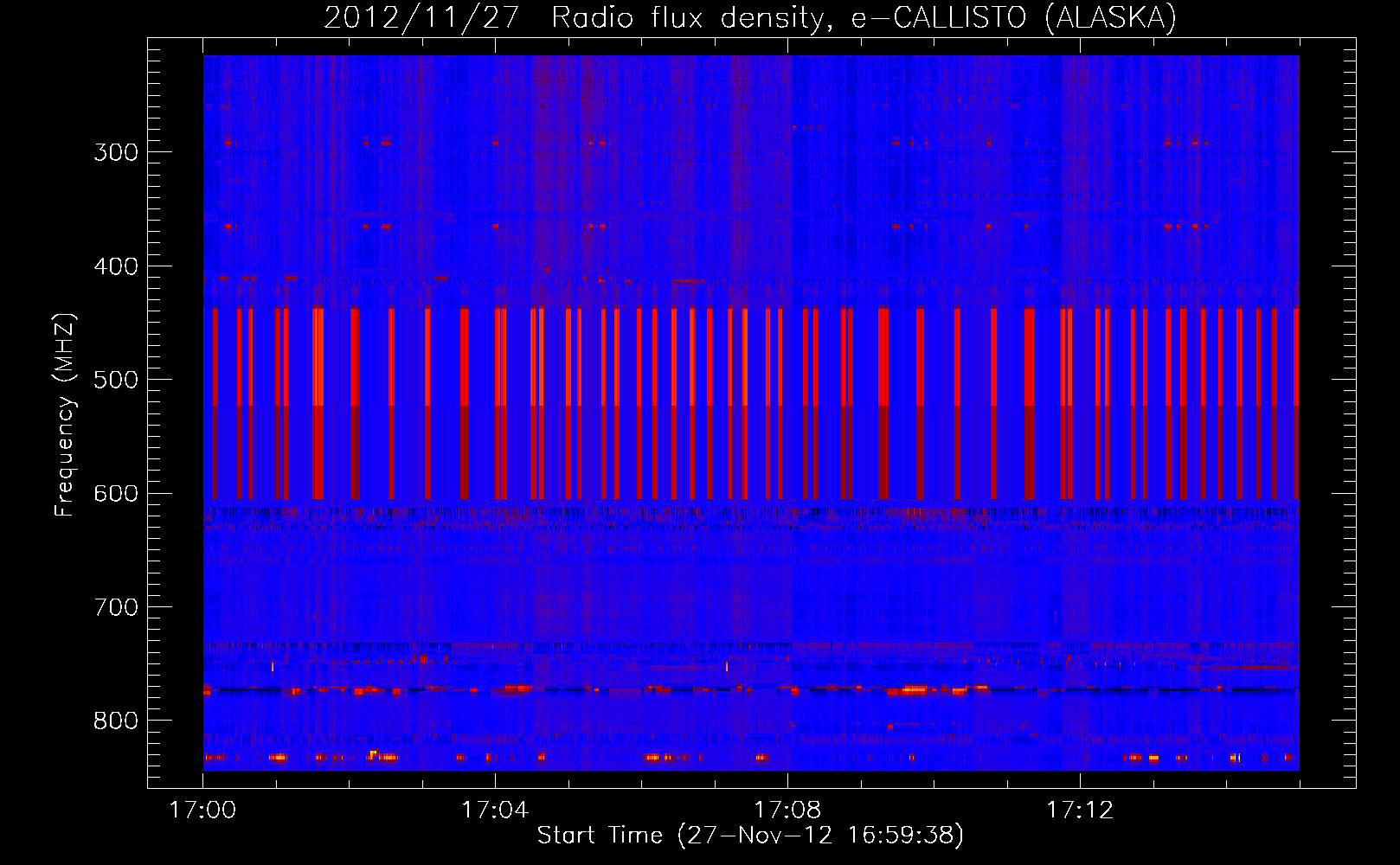
Task: Click the 300 frequency tick label
Action: tap(116, 152)
